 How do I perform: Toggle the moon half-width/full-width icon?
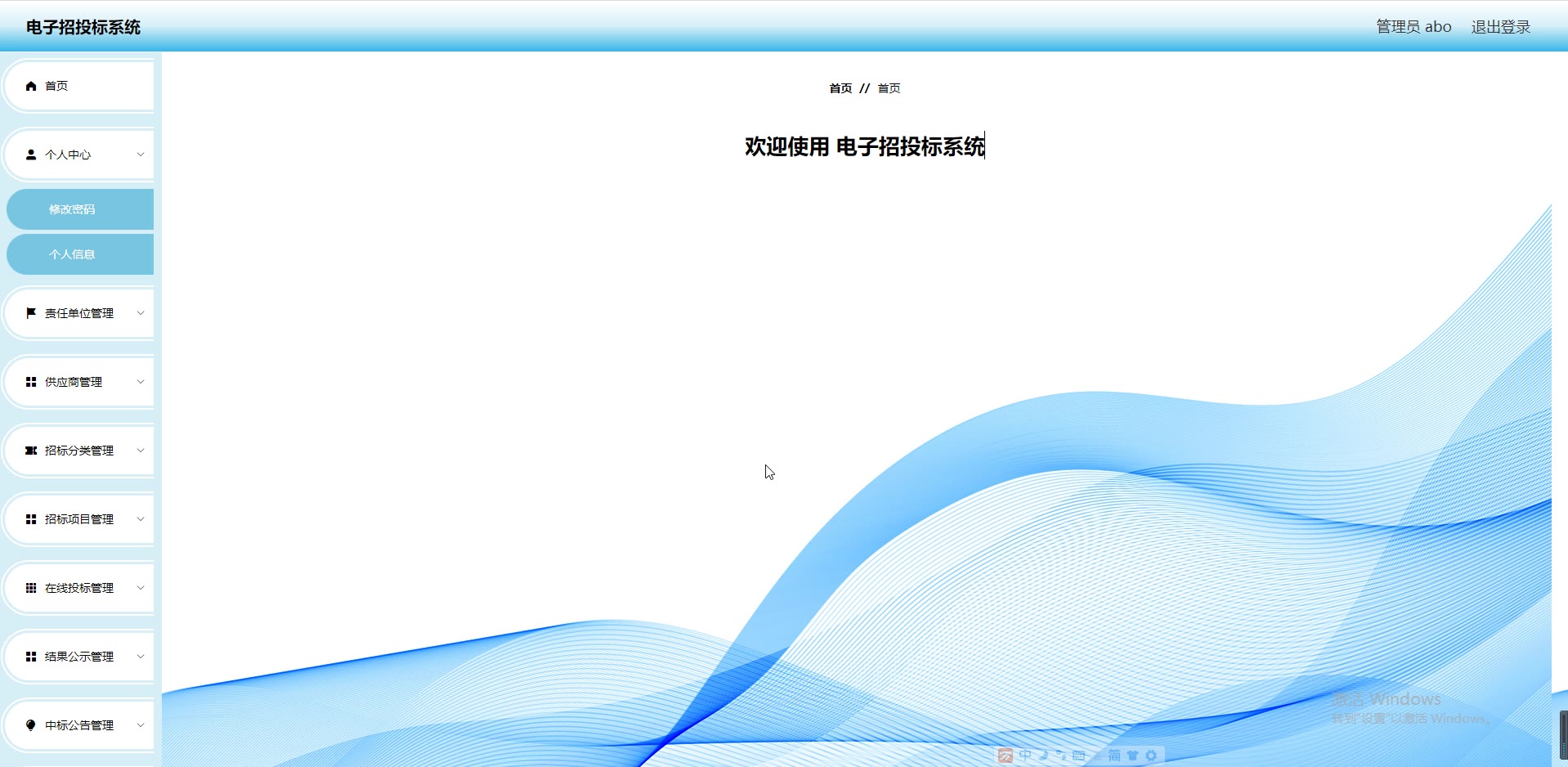pyautogui.click(x=1044, y=756)
